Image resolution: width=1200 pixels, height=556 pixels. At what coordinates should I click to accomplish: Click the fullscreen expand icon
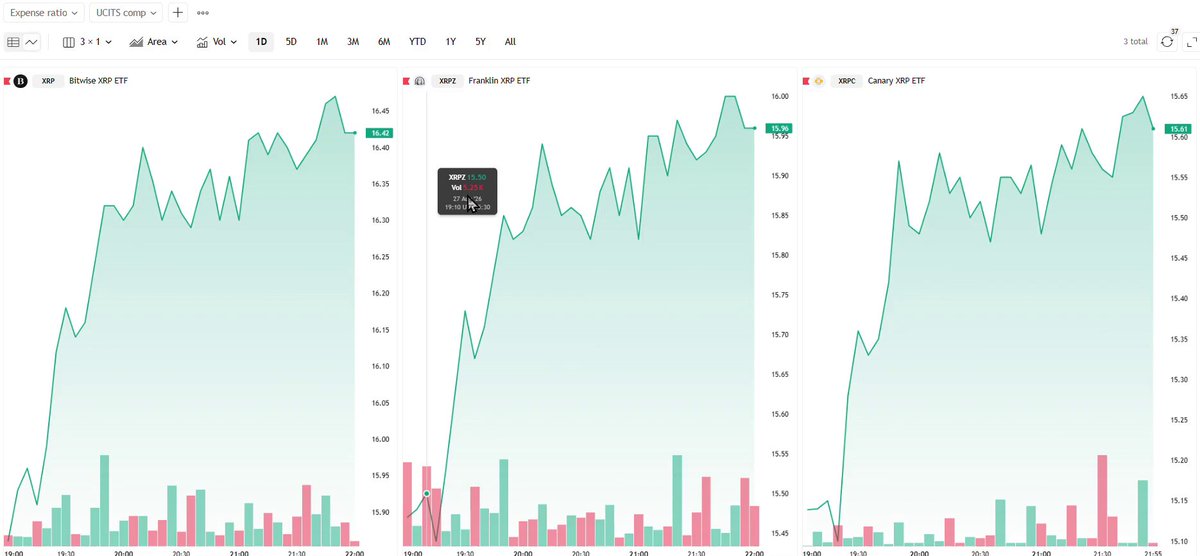(1191, 42)
